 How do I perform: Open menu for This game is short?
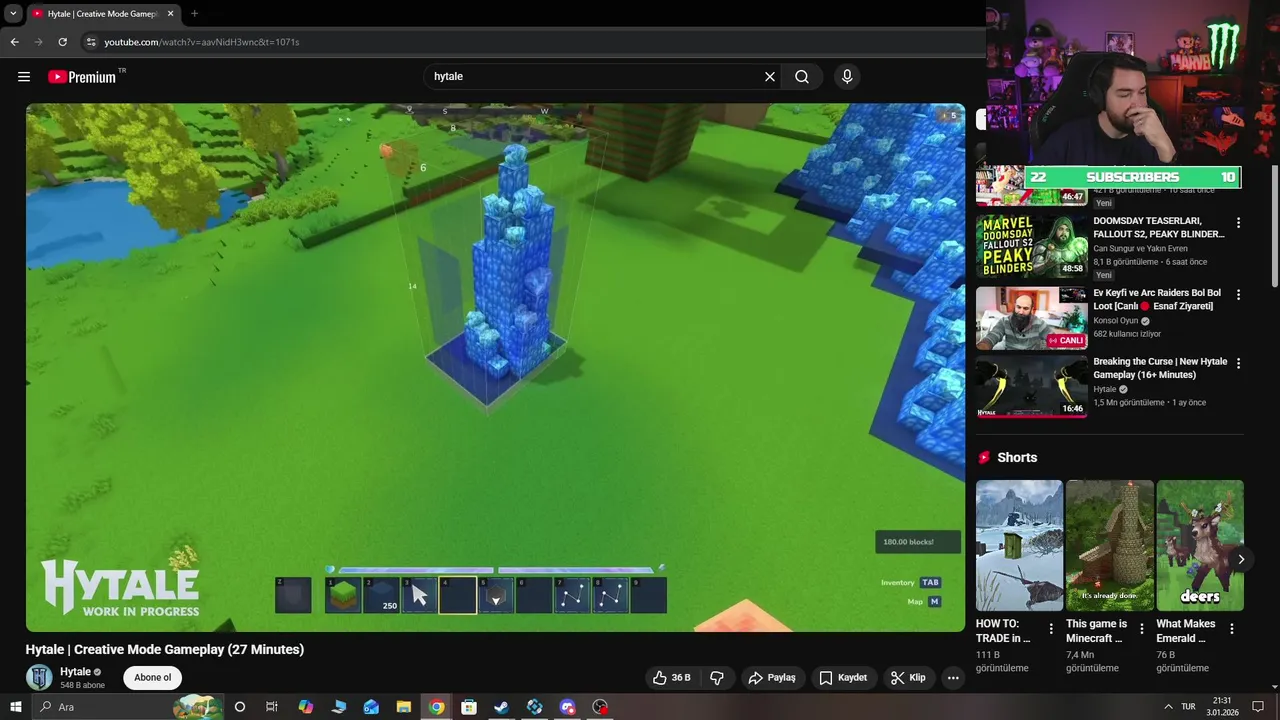point(1142,629)
